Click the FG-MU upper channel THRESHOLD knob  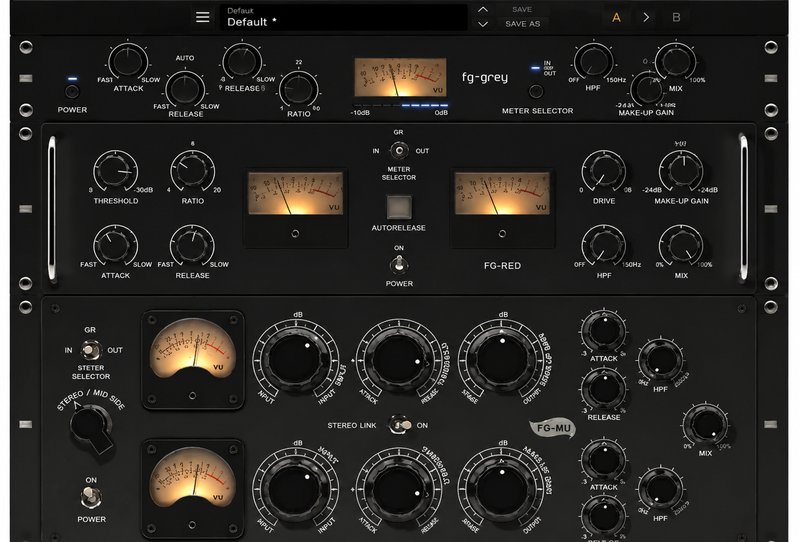(399, 359)
